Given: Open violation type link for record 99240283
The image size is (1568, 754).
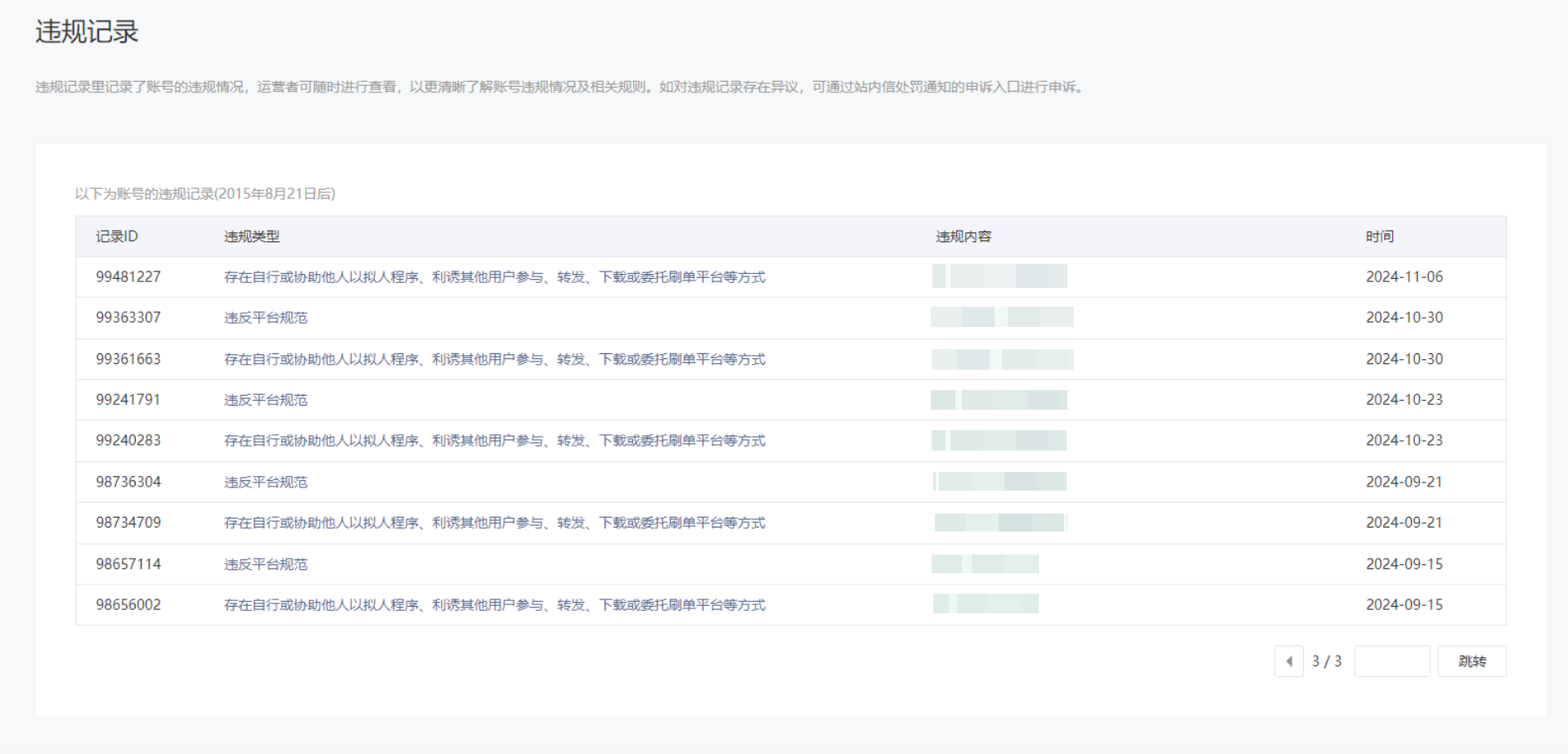Looking at the screenshot, I should 494,441.
